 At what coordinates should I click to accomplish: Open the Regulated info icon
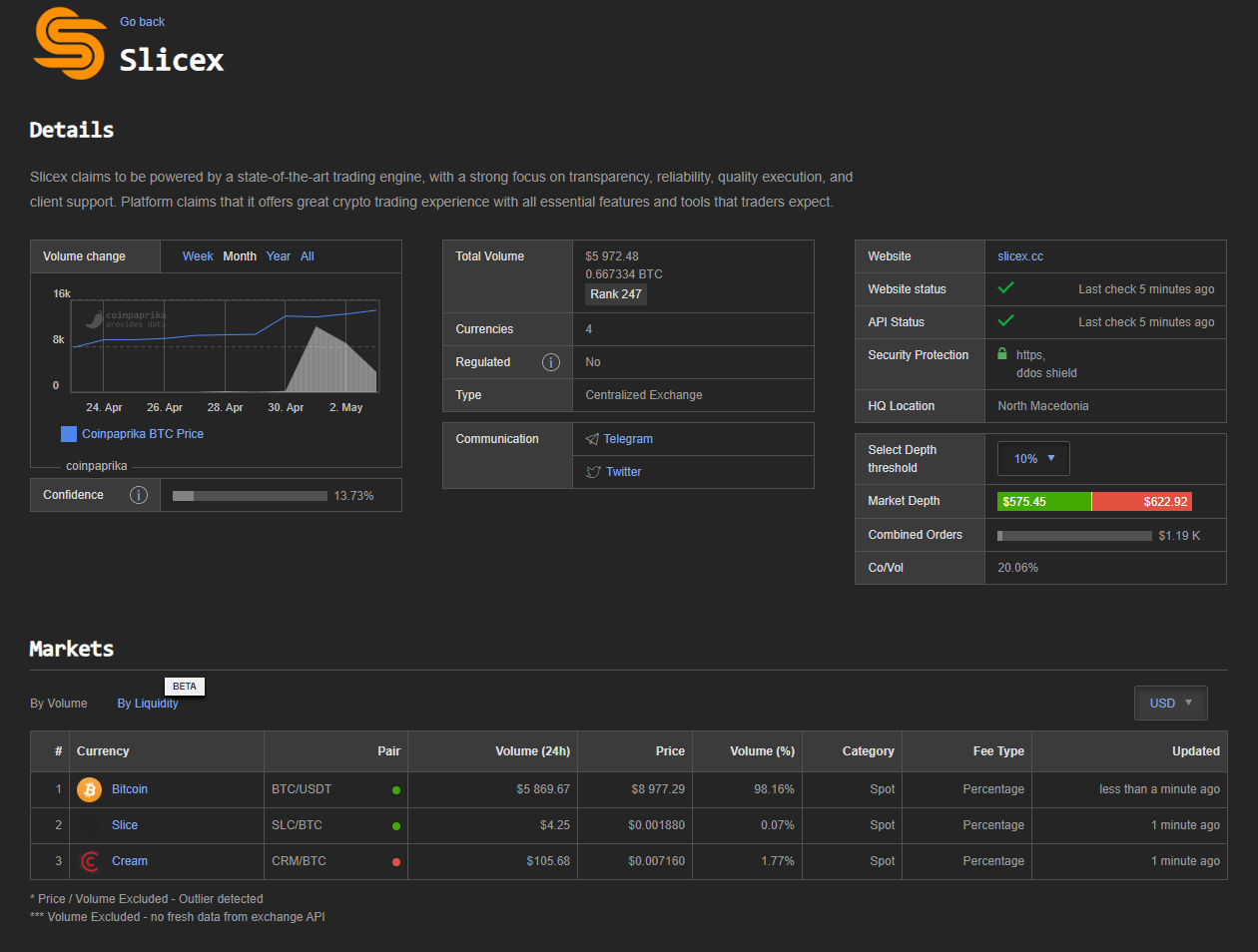pyautogui.click(x=550, y=362)
